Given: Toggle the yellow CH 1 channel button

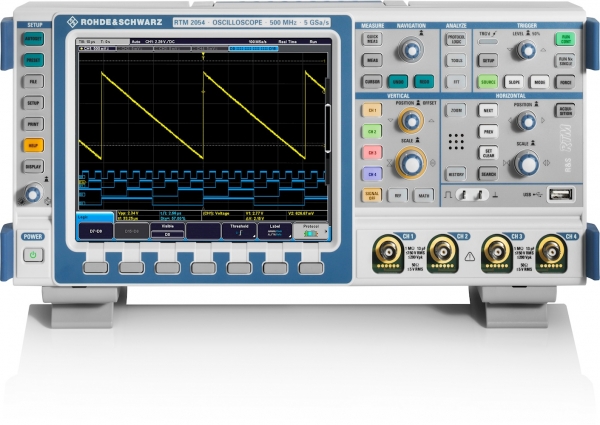Looking at the screenshot, I should (x=372, y=110).
